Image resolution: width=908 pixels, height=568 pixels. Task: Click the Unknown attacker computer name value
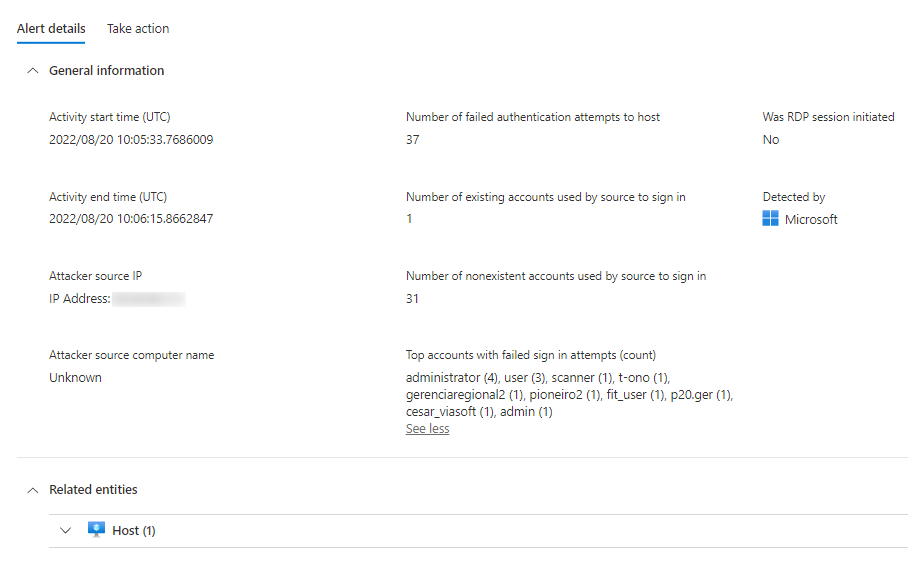click(x=75, y=378)
